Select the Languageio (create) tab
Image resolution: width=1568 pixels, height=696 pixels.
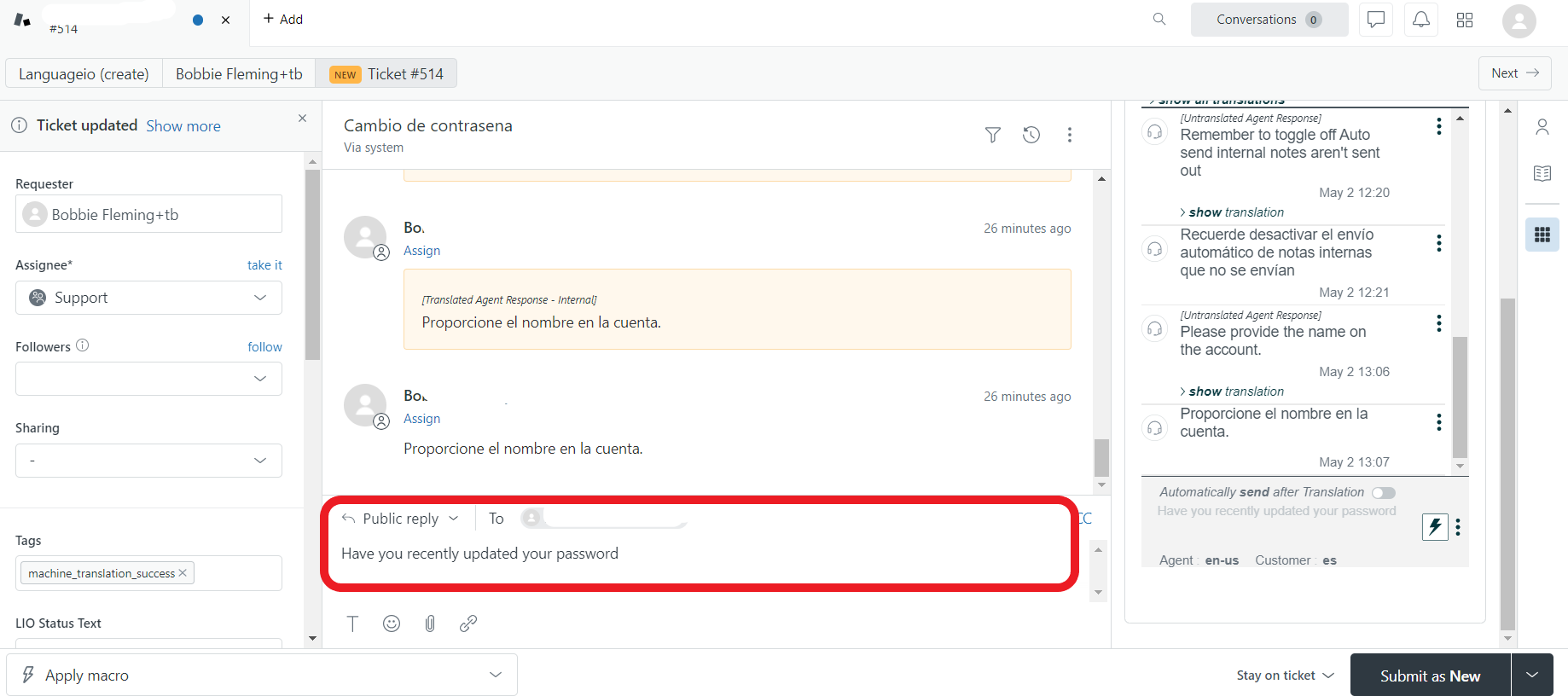coord(84,73)
